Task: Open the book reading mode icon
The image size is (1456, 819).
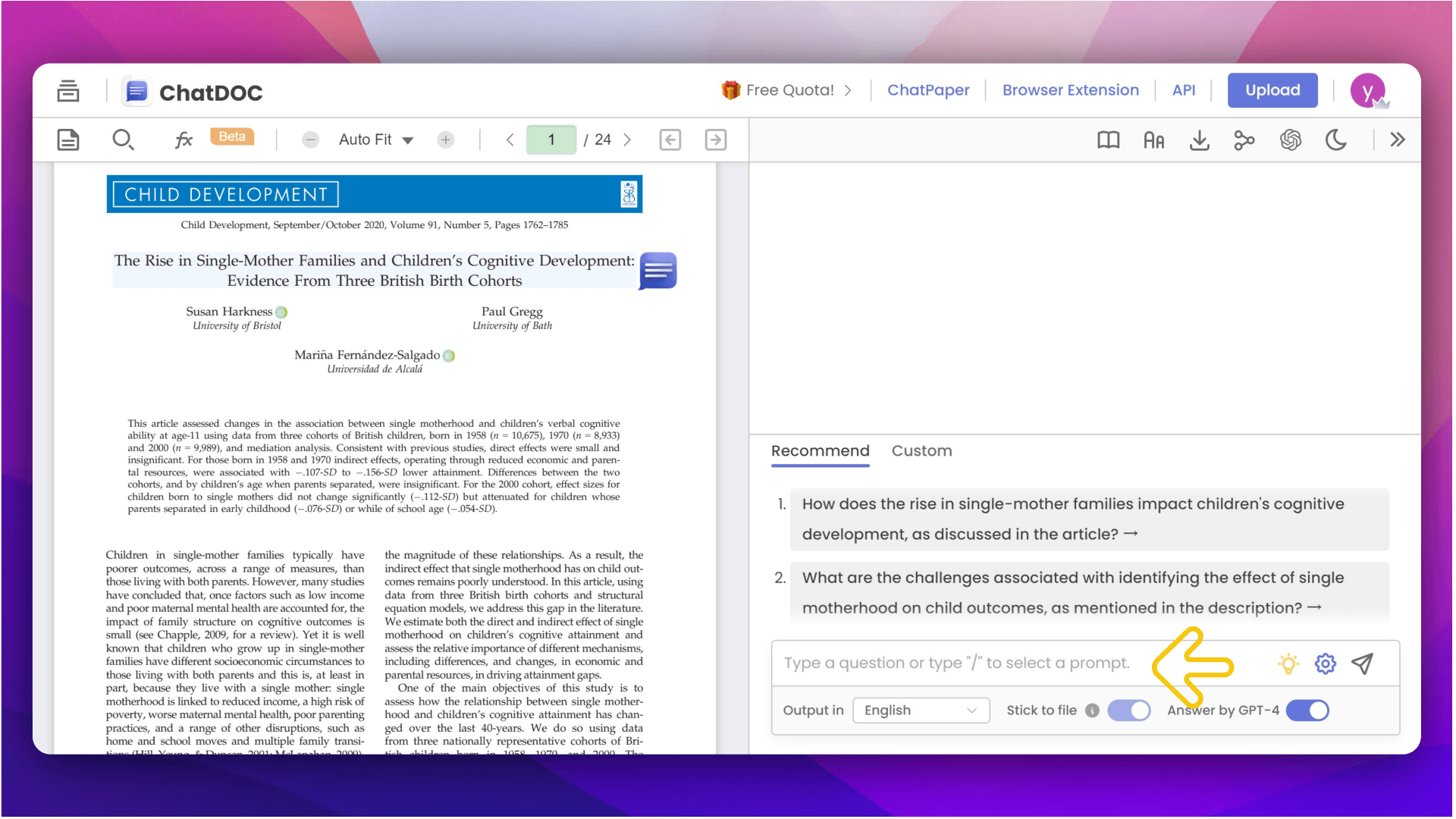Action: click(1108, 140)
